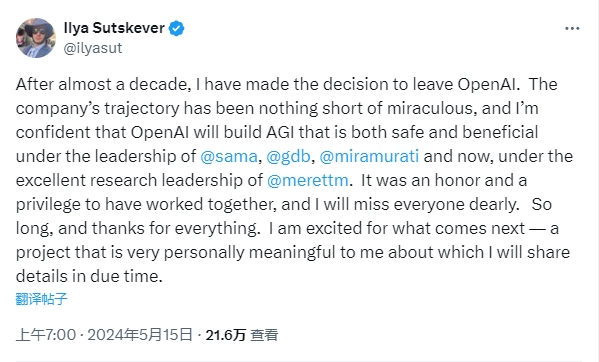Image resolution: width=599 pixels, height=362 pixels.
Task: Open the @merettm mention
Action: tap(308, 180)
